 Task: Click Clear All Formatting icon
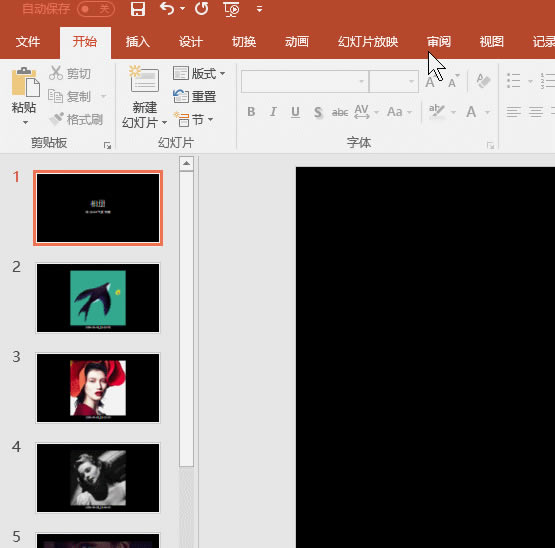coord(483,81)
